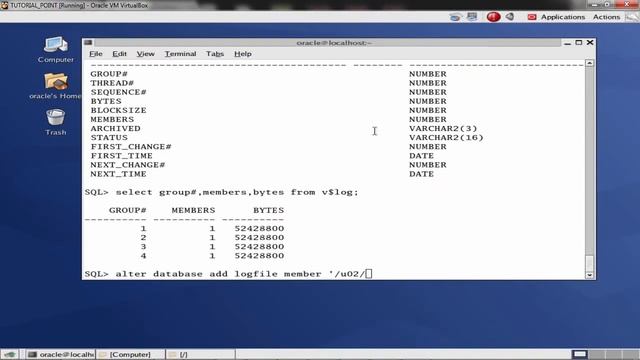Click the 52428800 value for group 4
640x360 pixels.
[x=259, y=256]
